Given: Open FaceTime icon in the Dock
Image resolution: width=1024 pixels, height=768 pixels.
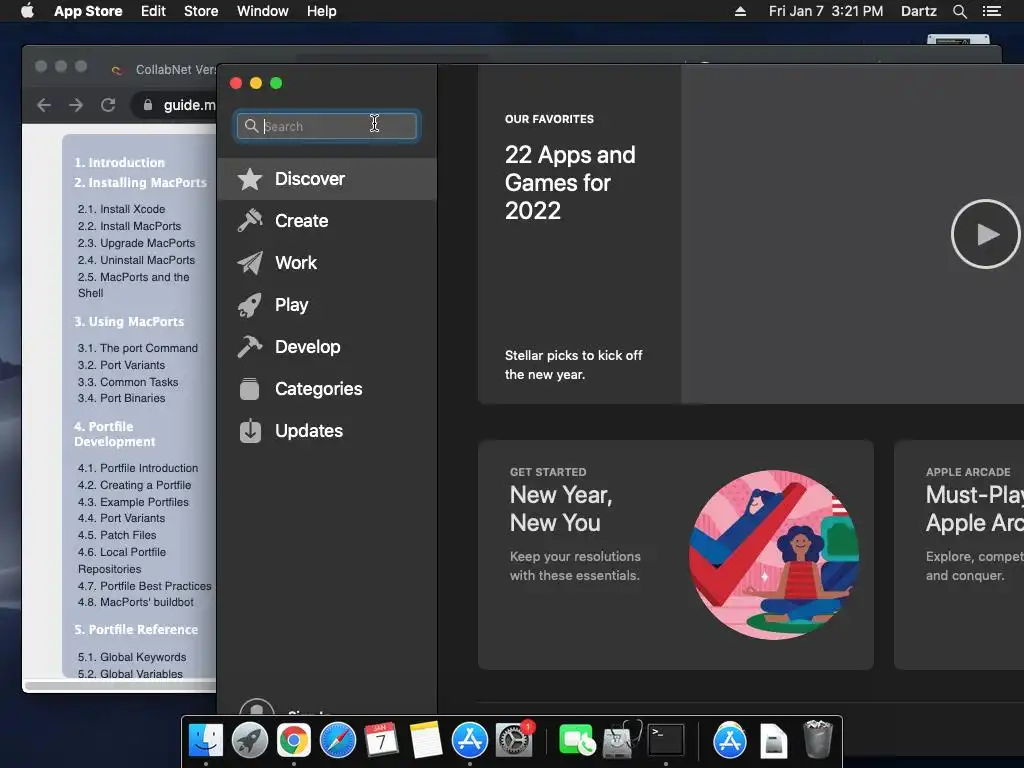Looking at the screenshot, I should (577, 741).
